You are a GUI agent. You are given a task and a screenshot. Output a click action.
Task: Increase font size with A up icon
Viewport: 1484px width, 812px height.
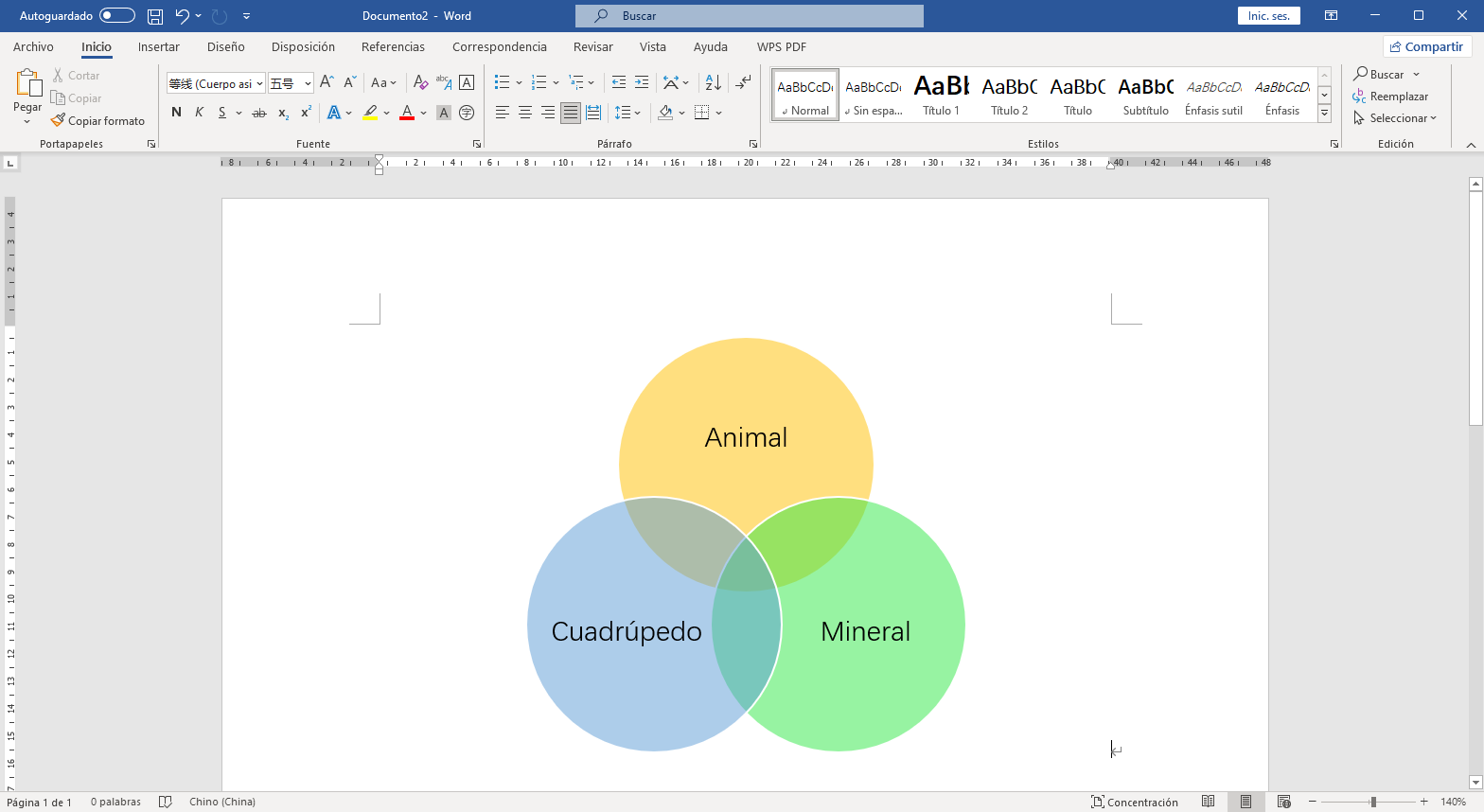pyautogui.click(x=327, y=82)
